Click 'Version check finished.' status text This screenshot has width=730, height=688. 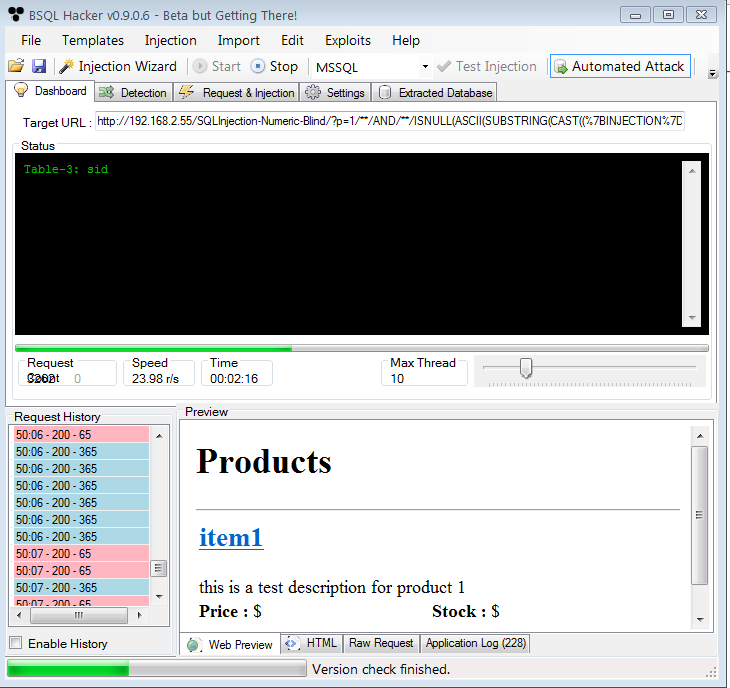[381, 669]
